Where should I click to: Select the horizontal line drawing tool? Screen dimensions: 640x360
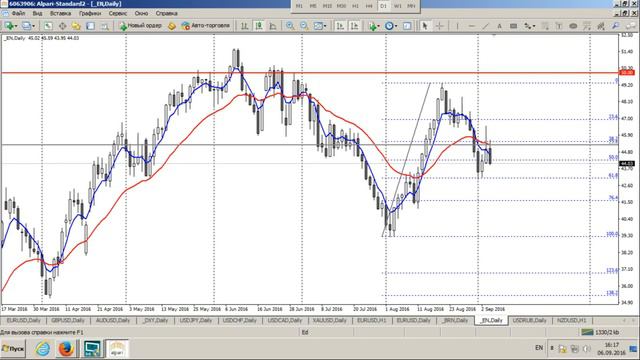pyautogui.click(x=471, y=26)
